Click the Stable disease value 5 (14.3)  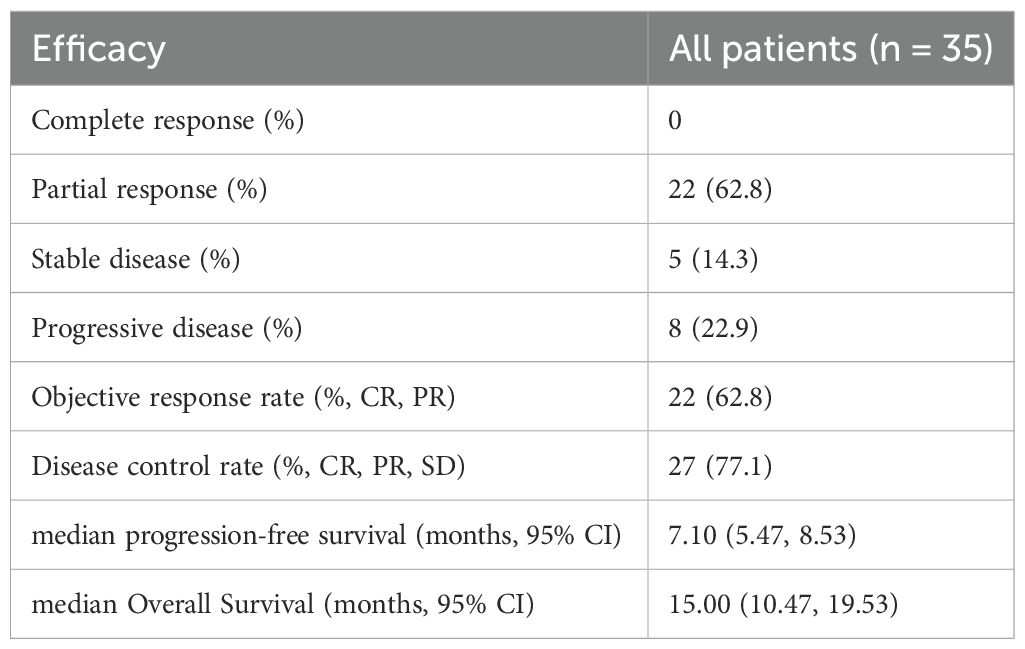point(710,259)
